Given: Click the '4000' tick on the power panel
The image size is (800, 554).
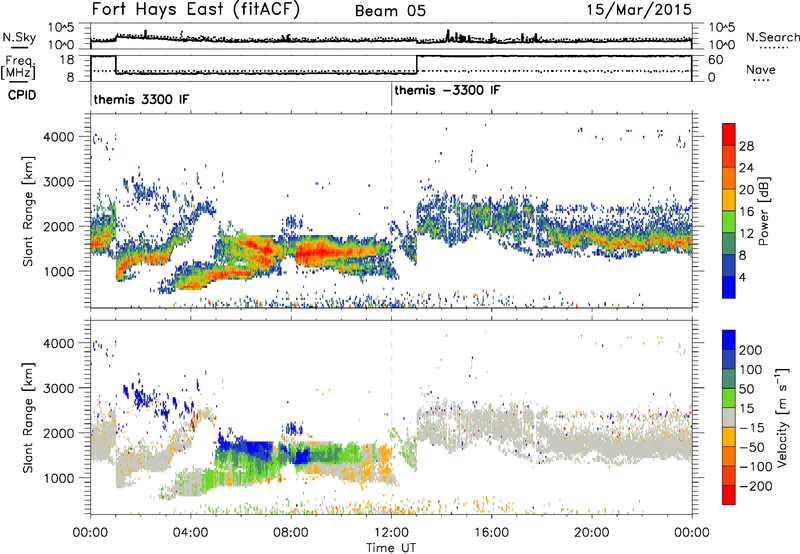Looking at the screenshot, I should [59, 137].
